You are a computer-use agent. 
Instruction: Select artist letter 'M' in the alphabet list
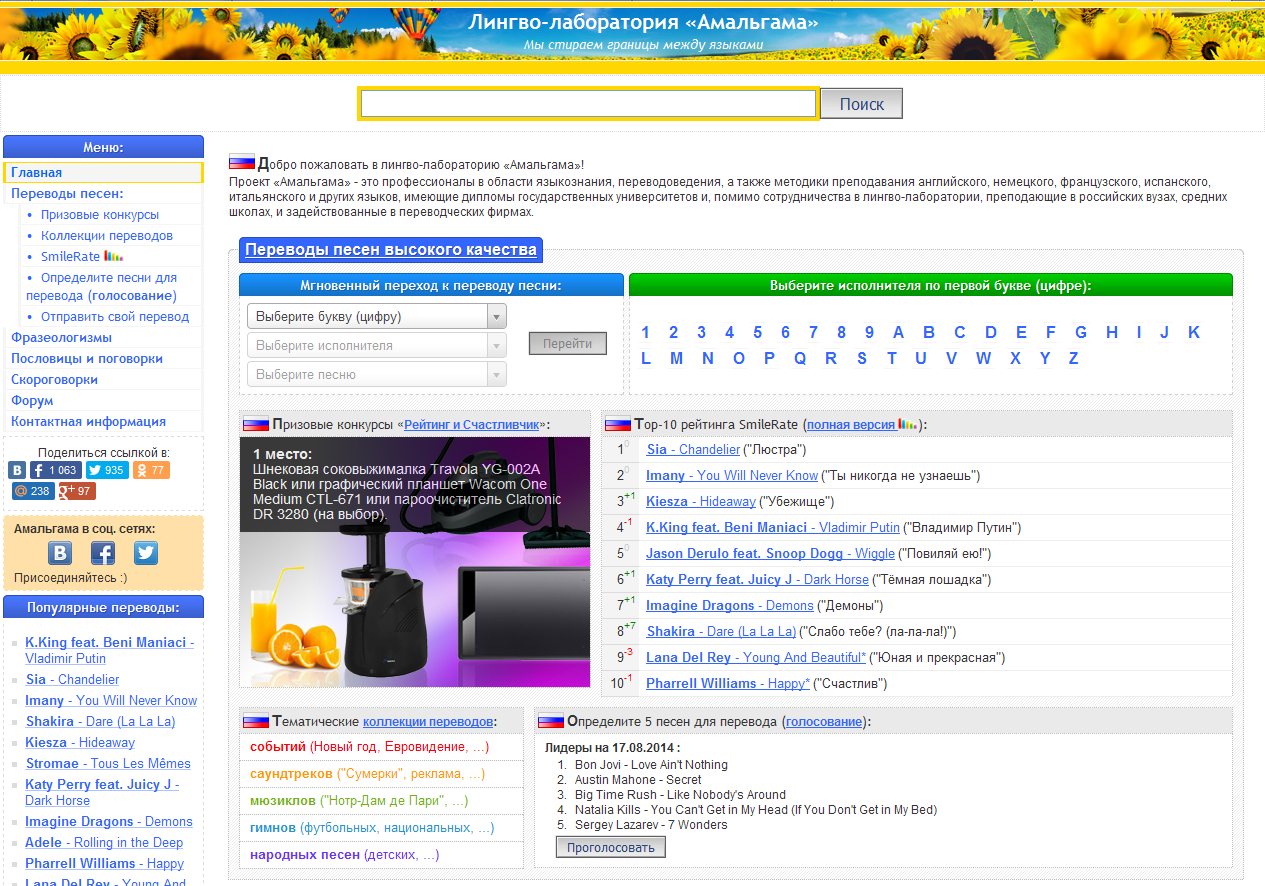676,359
